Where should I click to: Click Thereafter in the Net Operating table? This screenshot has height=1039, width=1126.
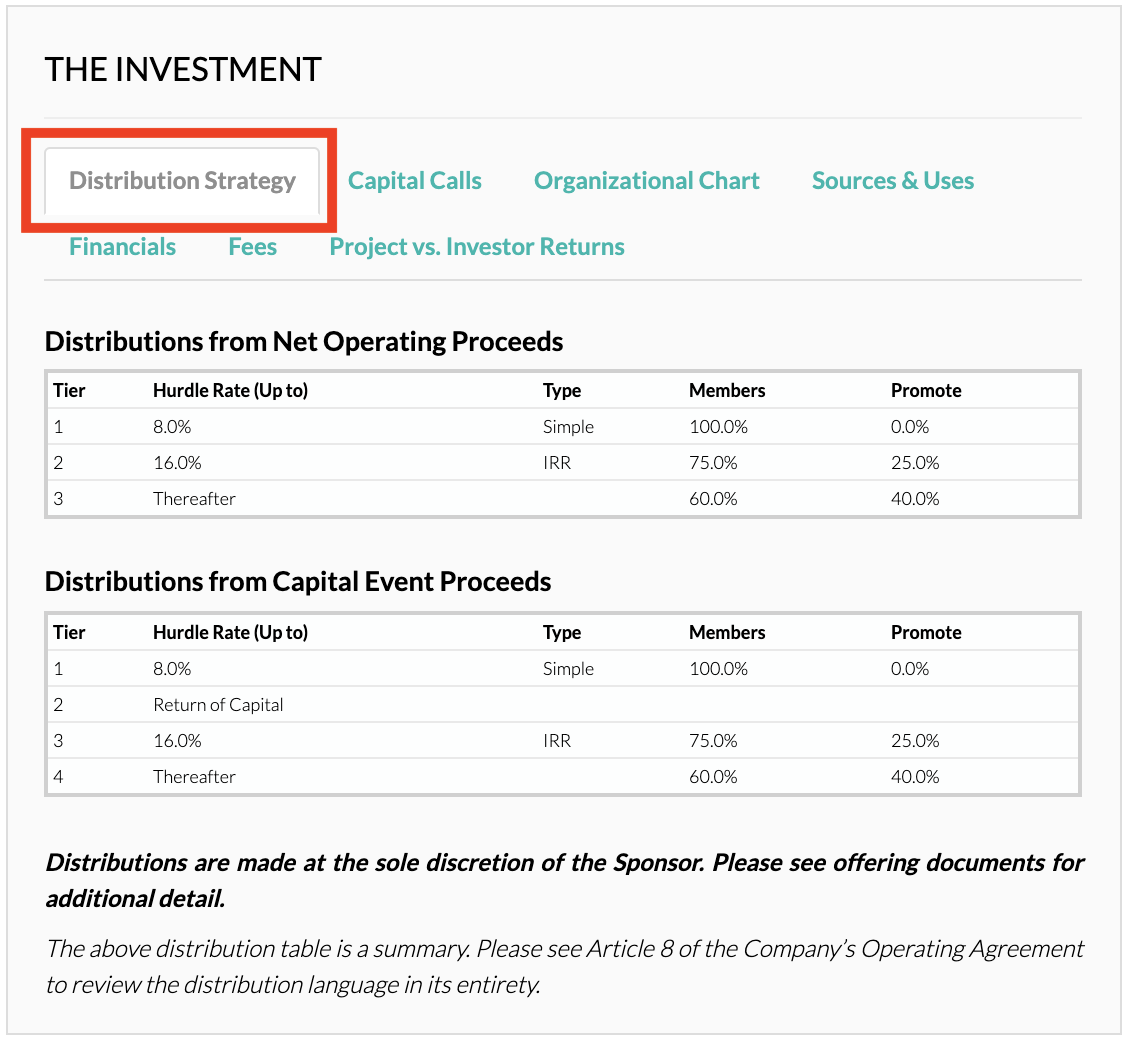194,499
